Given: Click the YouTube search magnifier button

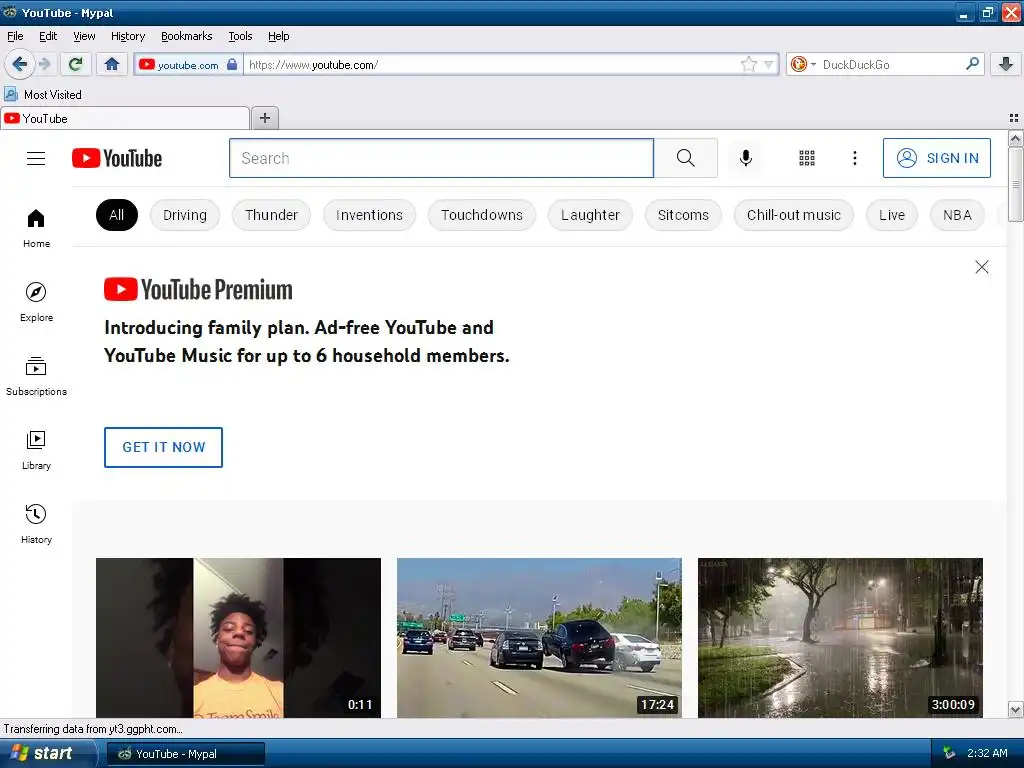Looking at the screenshot, I should (686, 158).
